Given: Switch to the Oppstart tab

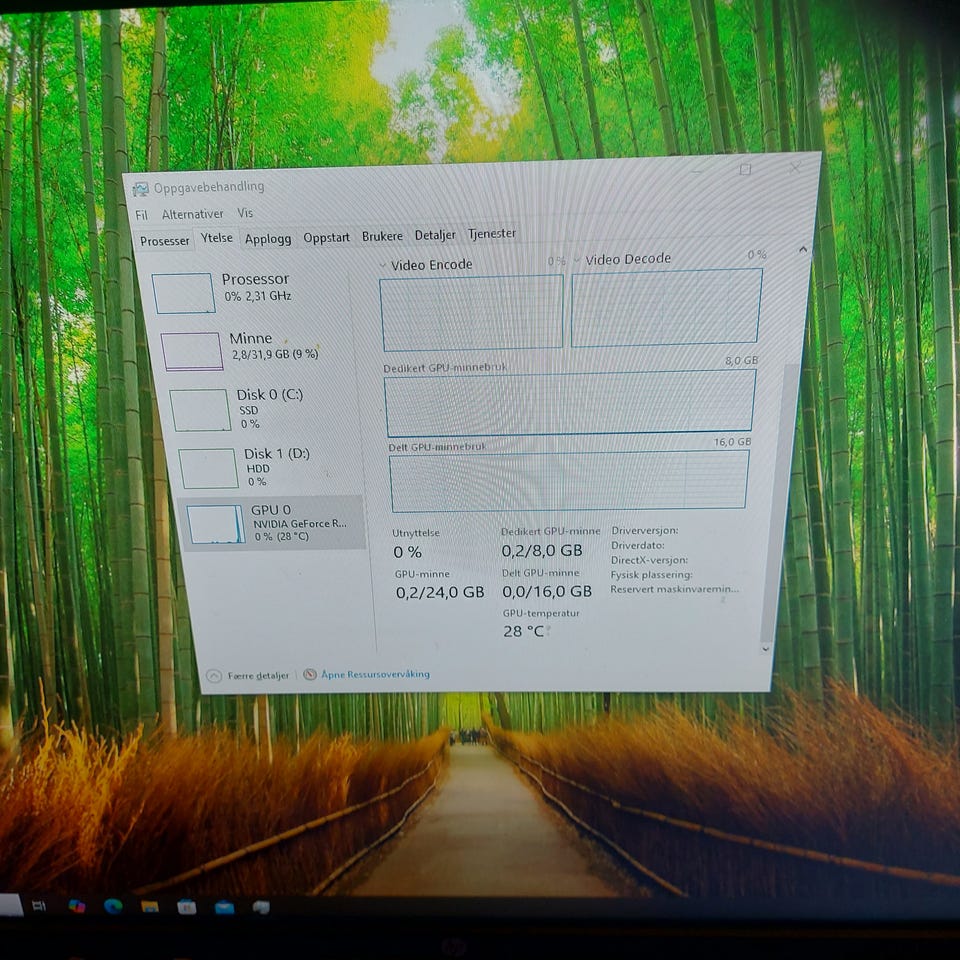Looking at the screenshot, I should pos(326,237).
